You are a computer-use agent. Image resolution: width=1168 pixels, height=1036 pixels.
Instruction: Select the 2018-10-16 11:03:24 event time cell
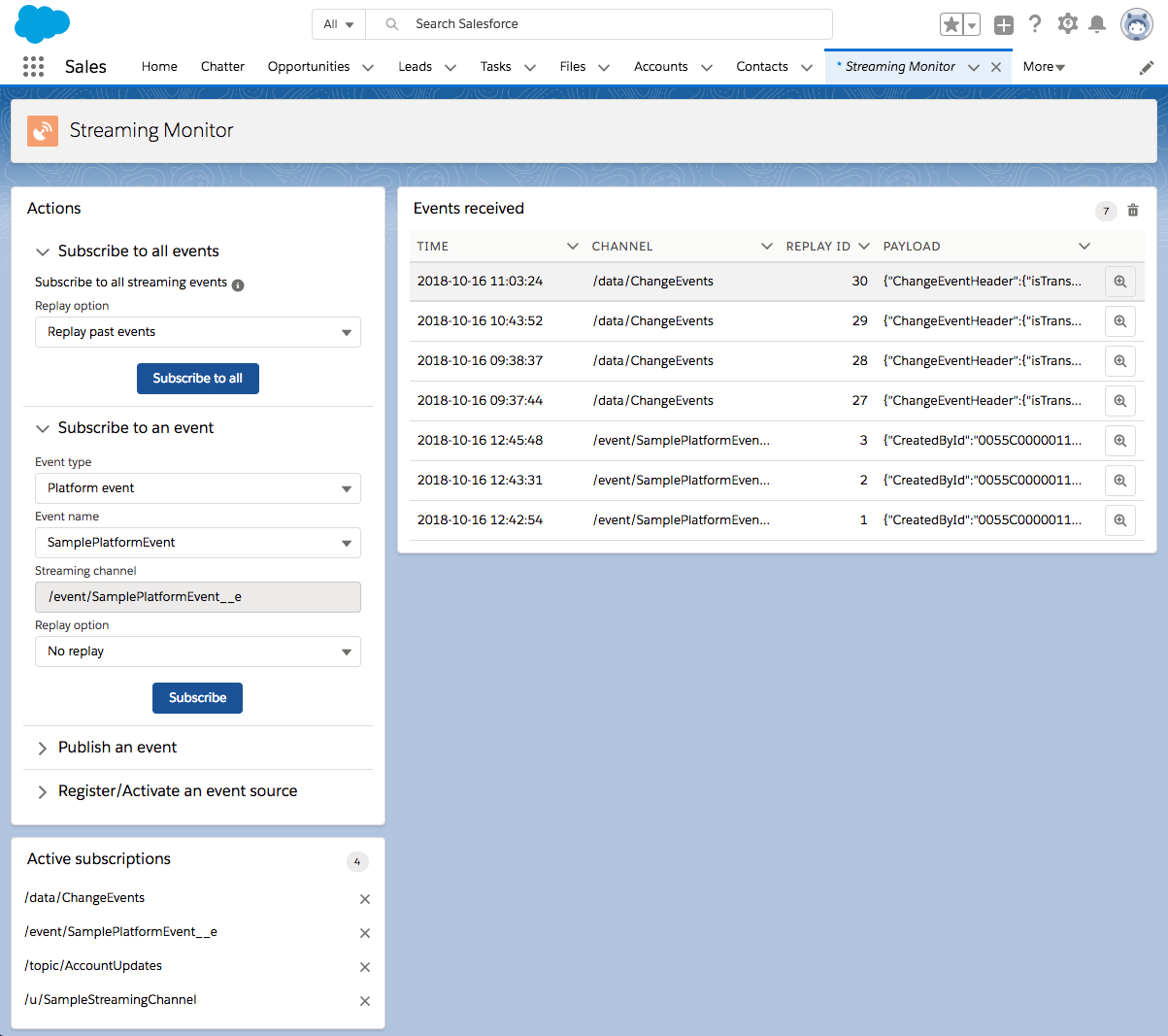[480, 282]
